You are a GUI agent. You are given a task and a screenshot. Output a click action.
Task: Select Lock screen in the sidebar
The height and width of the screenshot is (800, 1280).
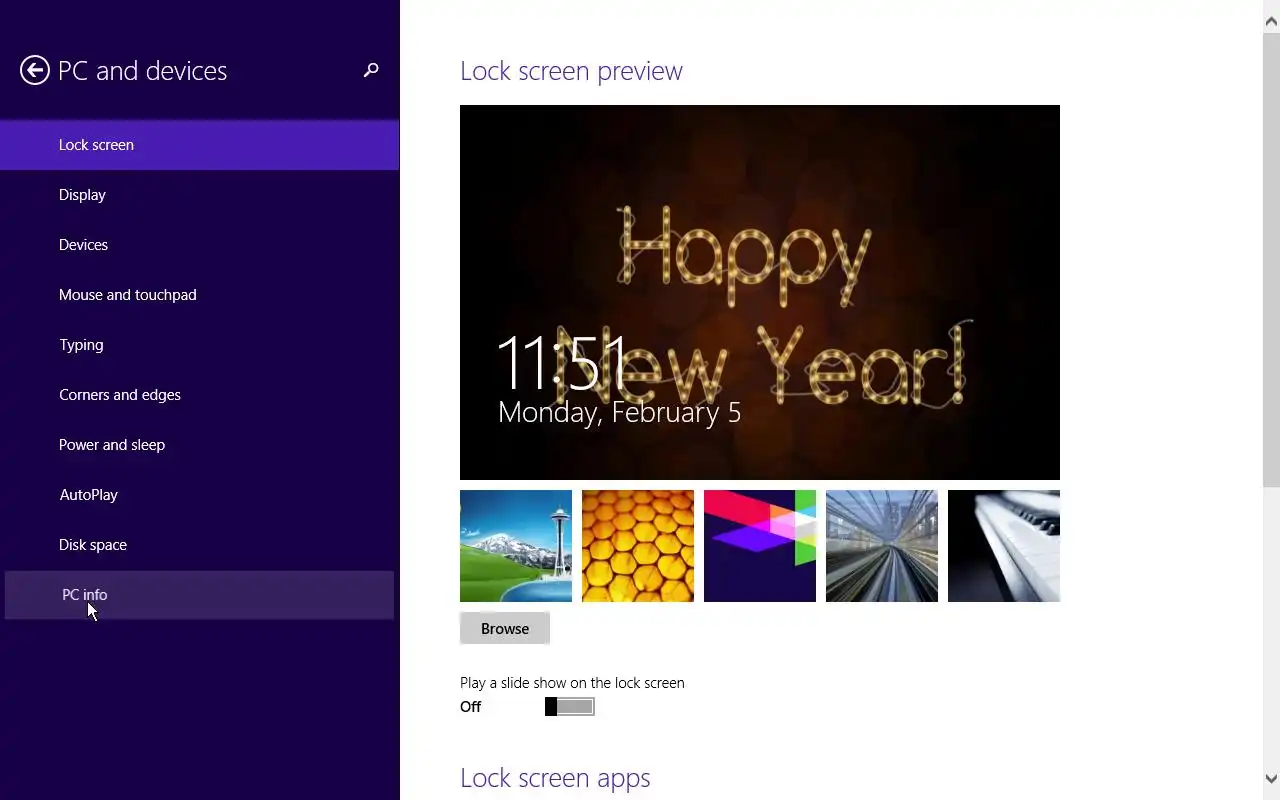click(x=200, y=145)
